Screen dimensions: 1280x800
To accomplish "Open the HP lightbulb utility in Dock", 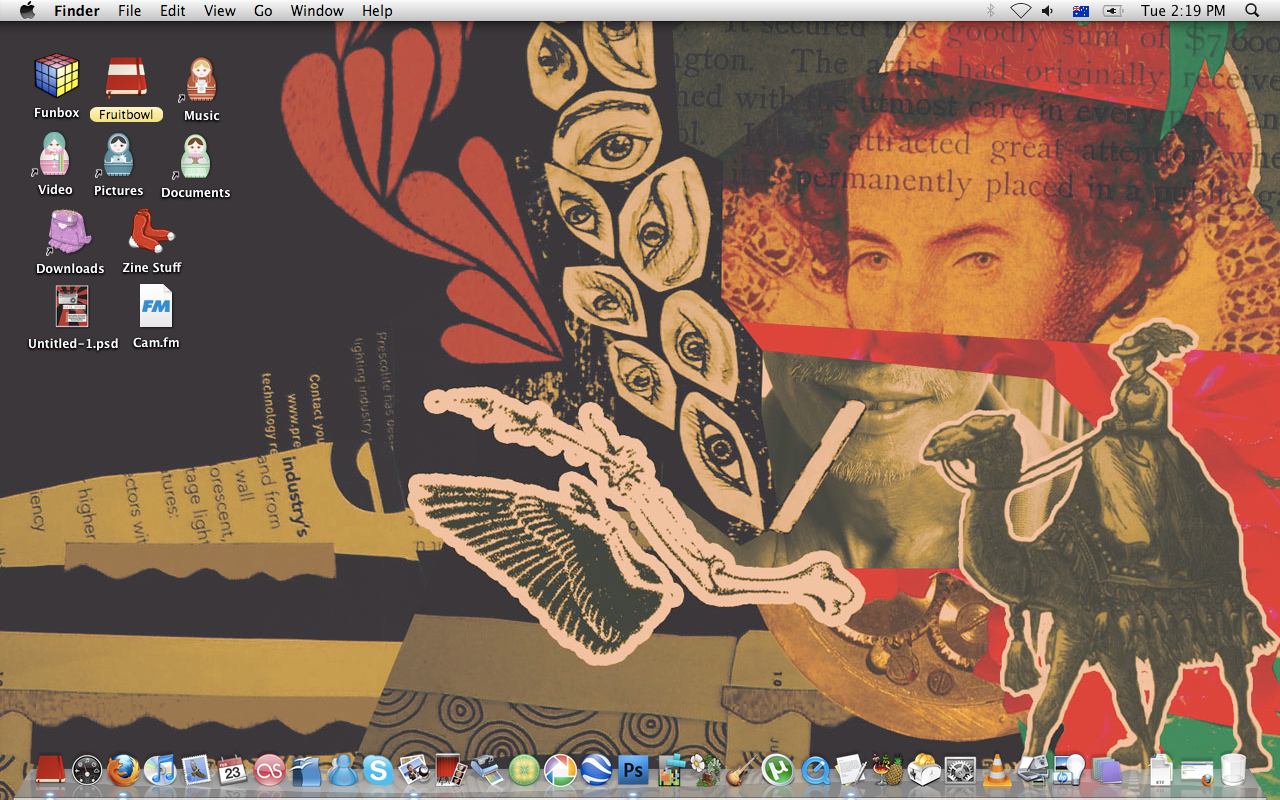I will [1069, 770].
